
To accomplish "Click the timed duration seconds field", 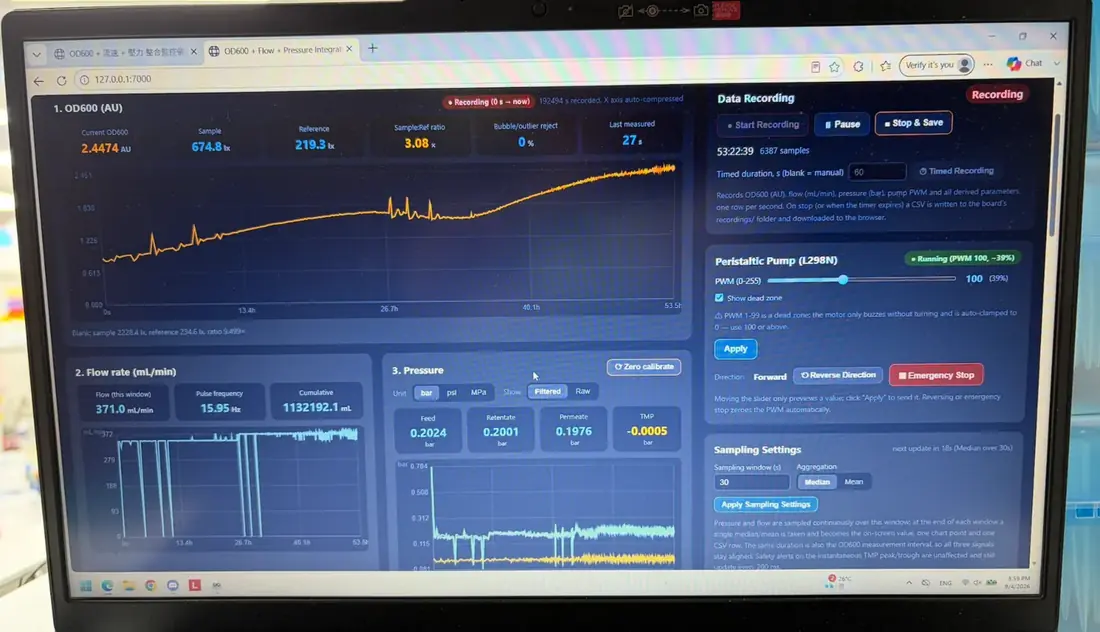I will [877, 172].
